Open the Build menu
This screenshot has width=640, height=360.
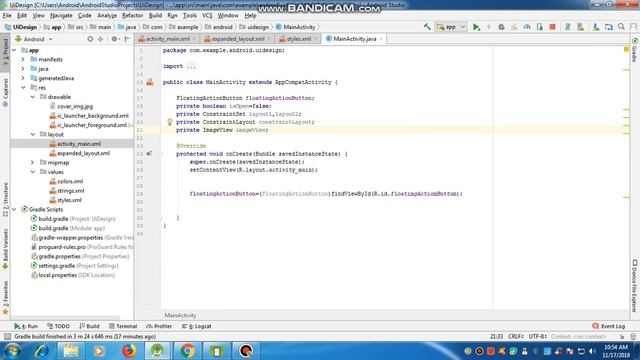pyautogui.click(x=155, y=16)
